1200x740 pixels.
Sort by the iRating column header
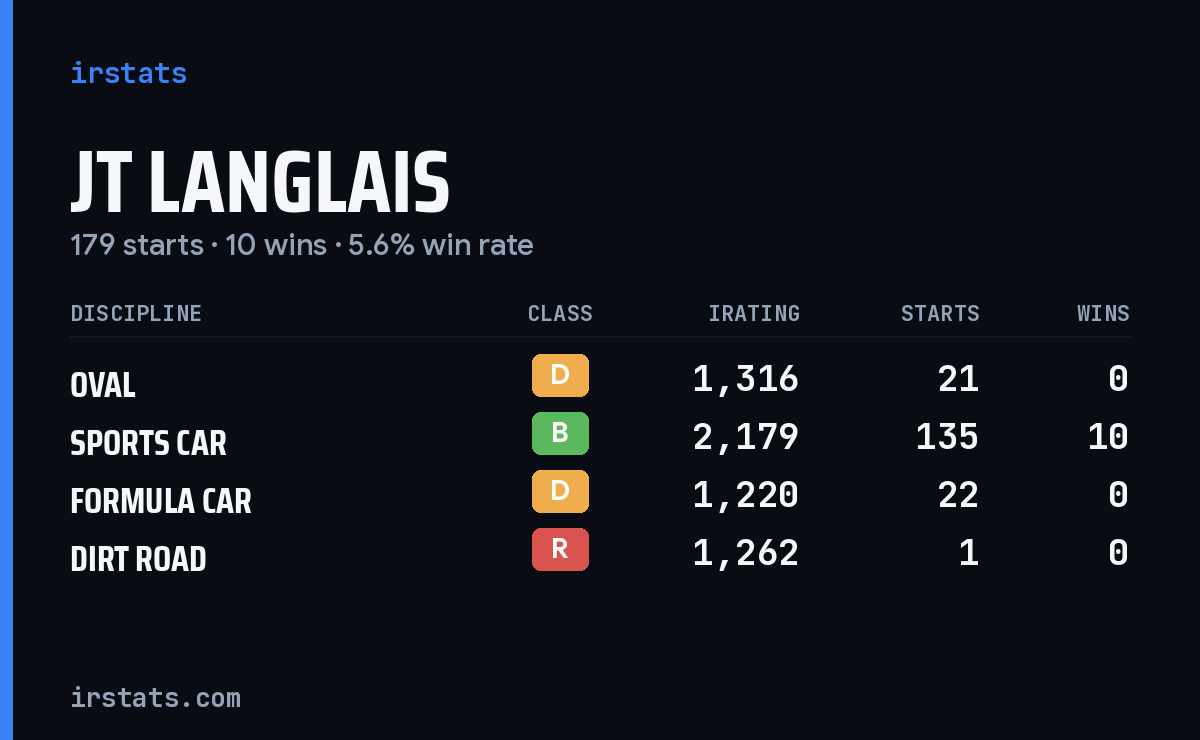754,314
